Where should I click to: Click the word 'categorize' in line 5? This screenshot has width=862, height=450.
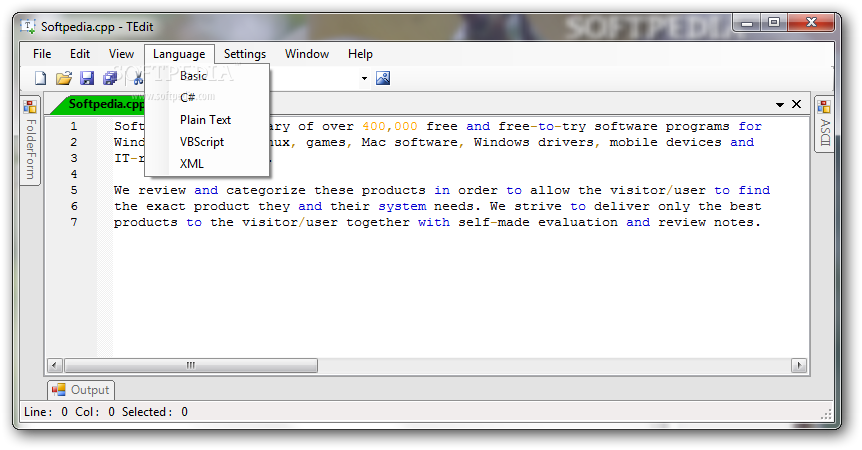click(x=266, y=191)
